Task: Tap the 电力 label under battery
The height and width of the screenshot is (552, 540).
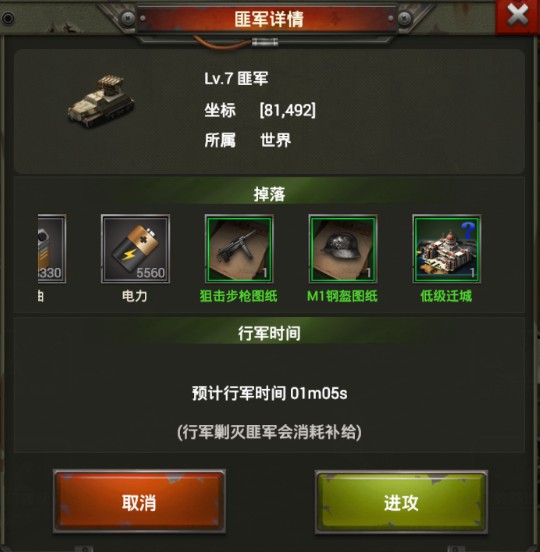Action: point(134,296)
